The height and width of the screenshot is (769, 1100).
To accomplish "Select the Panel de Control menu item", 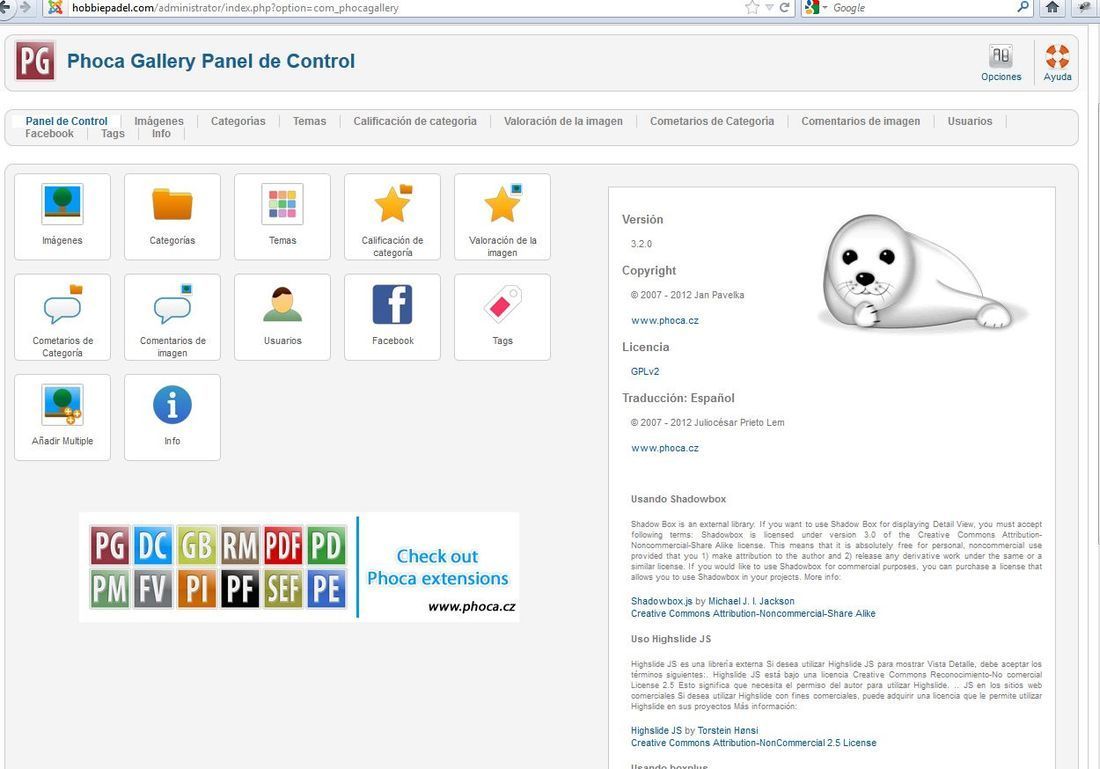I will (x=67, y=121).
